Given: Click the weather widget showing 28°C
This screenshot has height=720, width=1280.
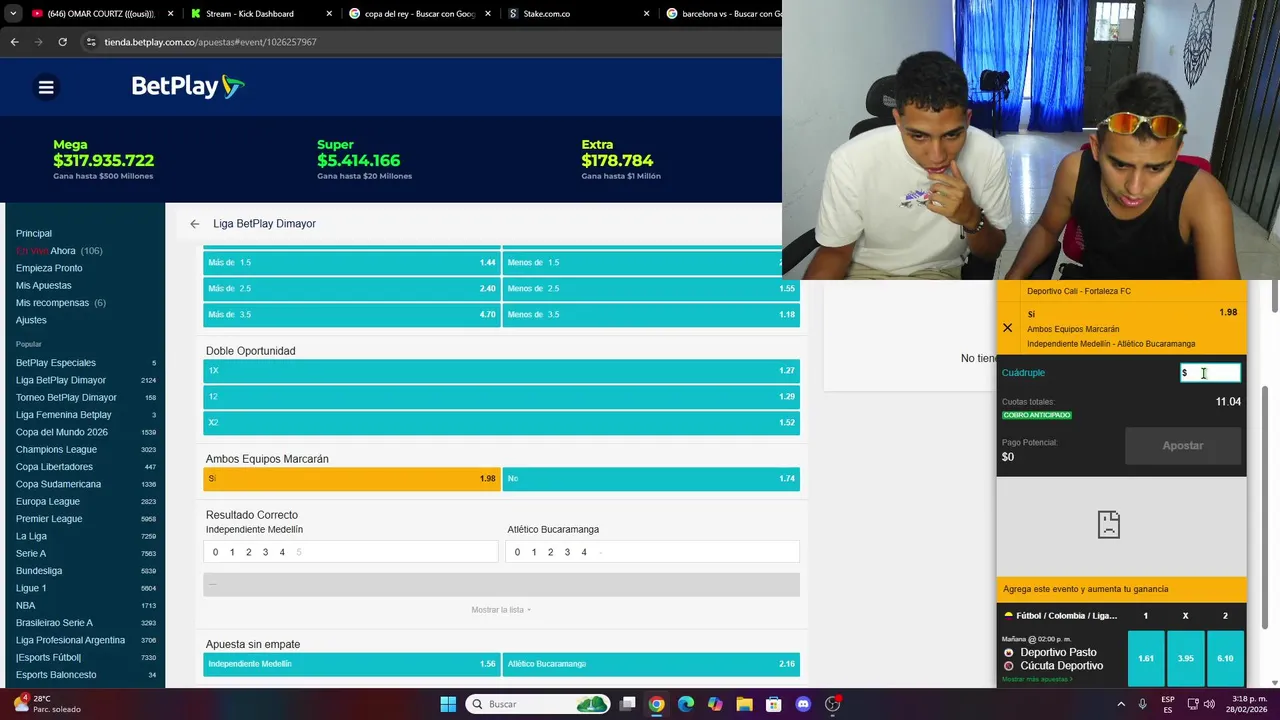Looking at the screenshot, I should [x=45, y=704].
